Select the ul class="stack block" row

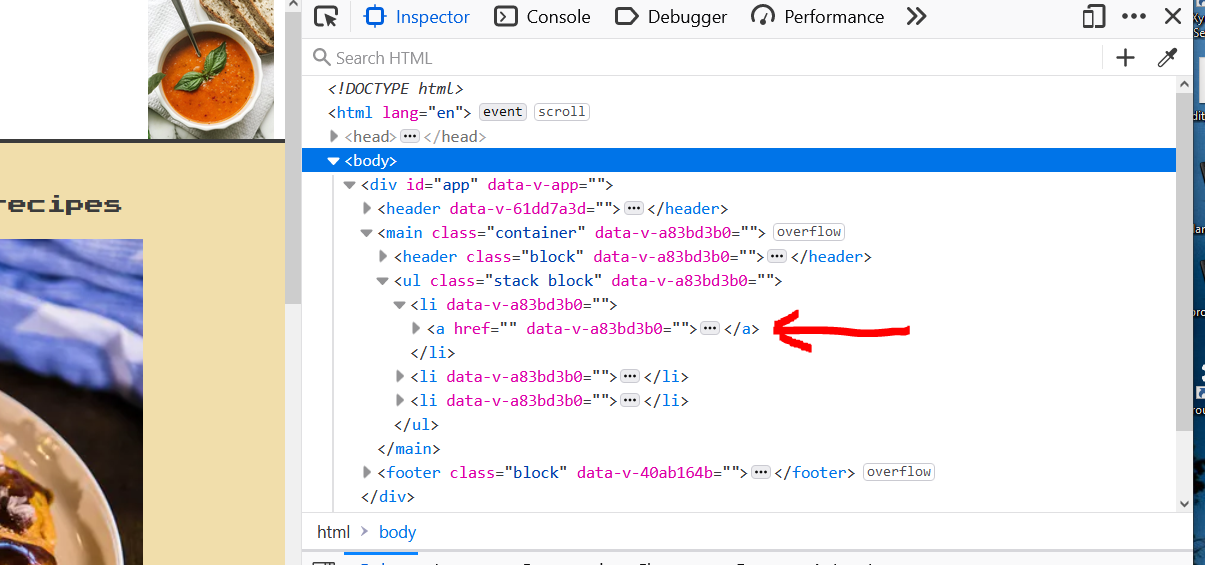click(739, 281)
